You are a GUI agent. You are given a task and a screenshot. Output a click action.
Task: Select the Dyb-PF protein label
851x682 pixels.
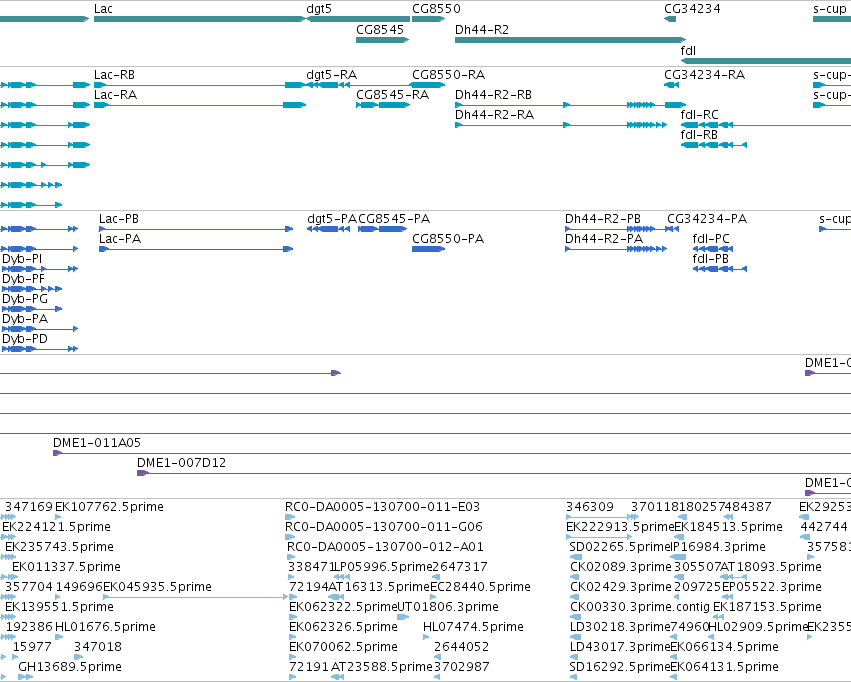pyautogui.click(x=23, y=279)
